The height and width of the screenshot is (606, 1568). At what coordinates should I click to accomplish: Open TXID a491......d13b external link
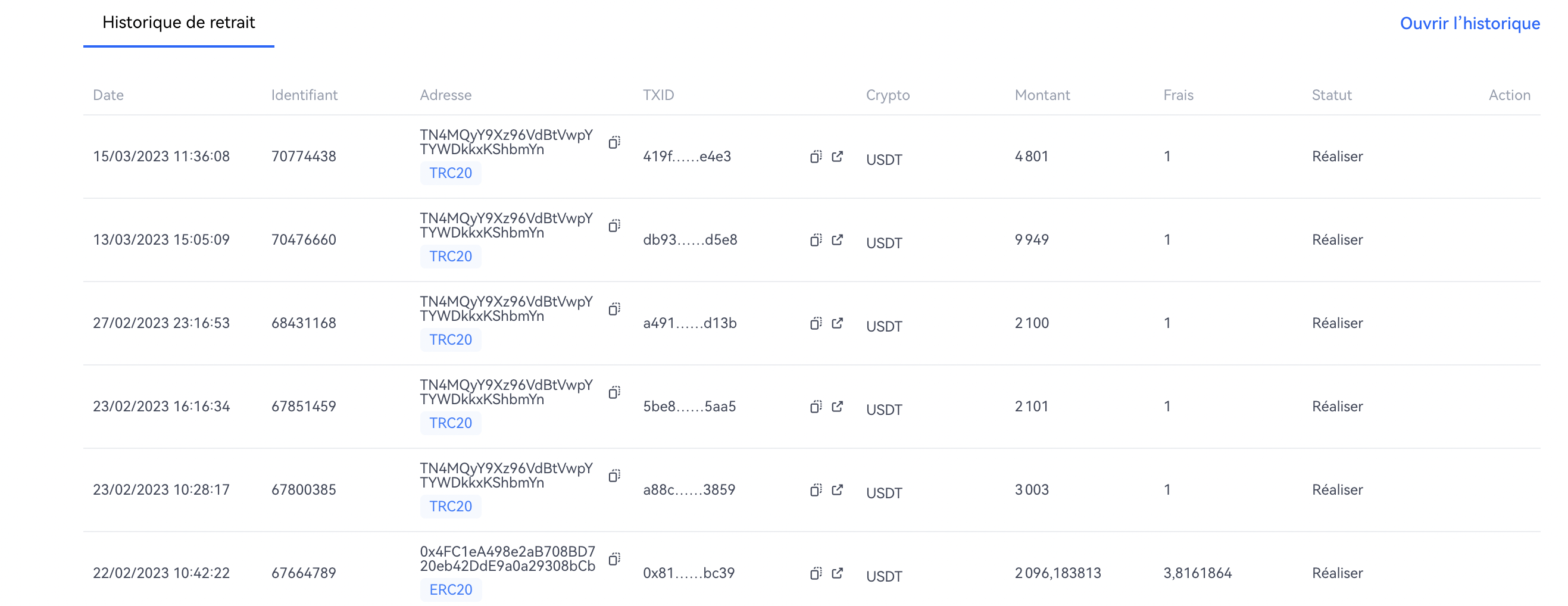coord(838,324)
